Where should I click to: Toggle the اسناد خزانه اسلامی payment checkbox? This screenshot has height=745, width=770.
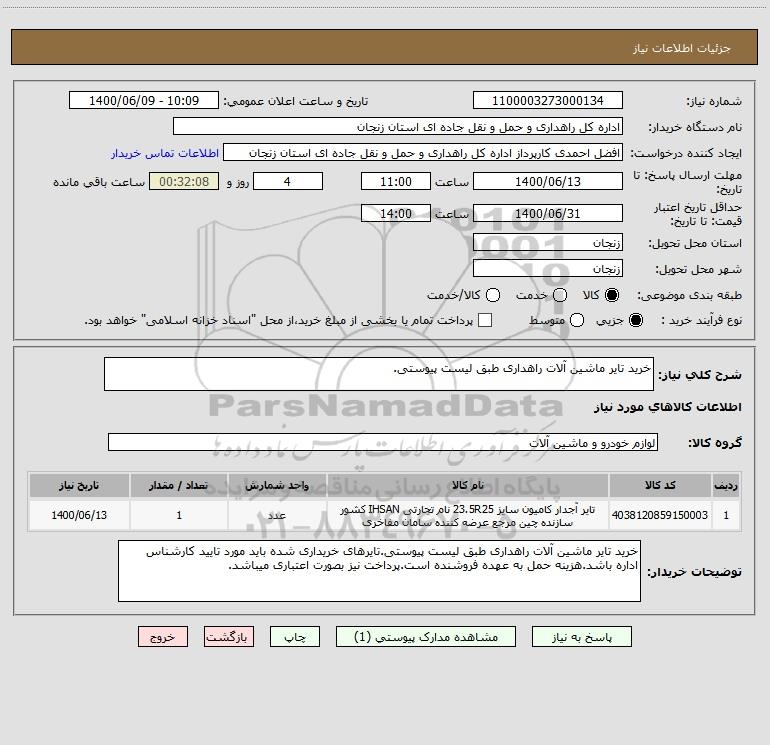[x=485, y=320]
